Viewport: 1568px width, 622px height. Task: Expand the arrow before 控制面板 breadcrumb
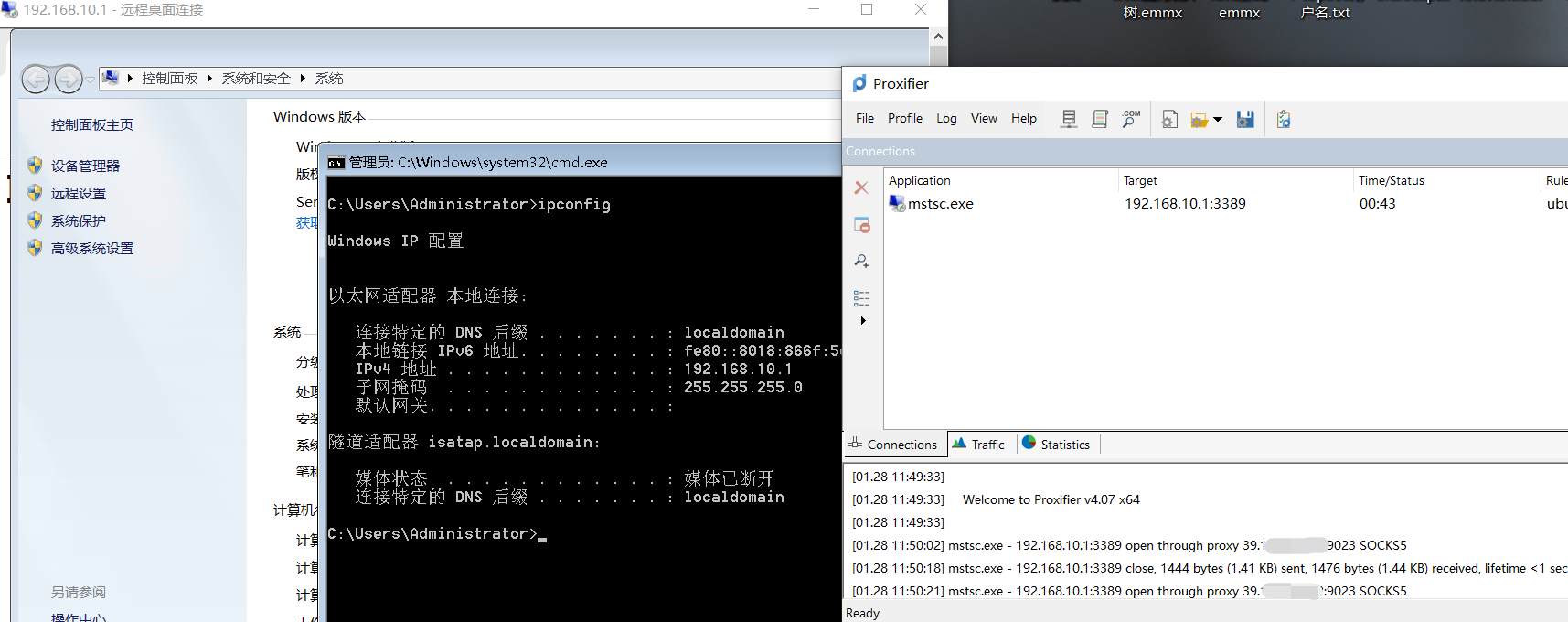(x=130, y=79)
